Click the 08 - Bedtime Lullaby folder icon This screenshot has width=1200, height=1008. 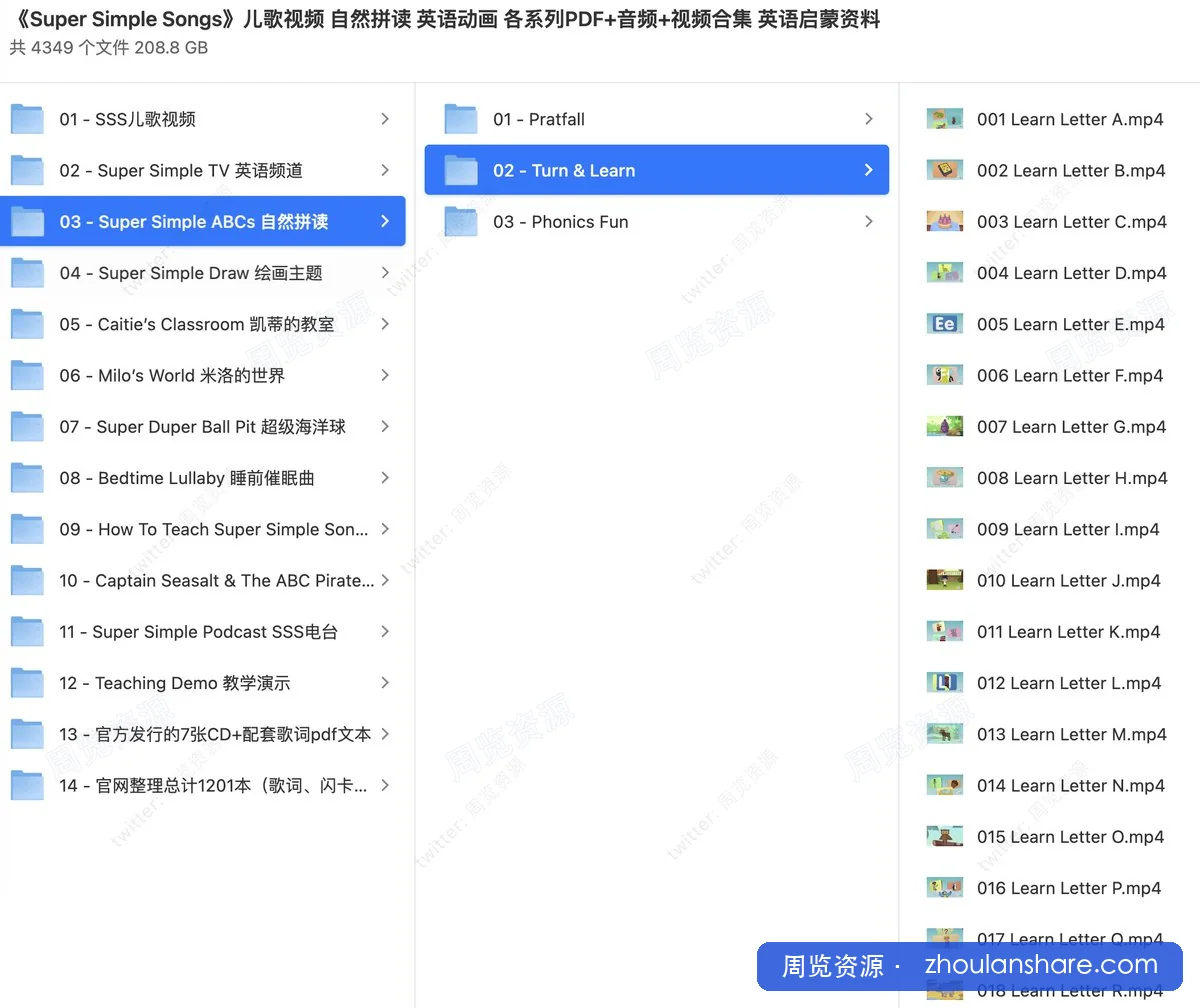[27, 478]
